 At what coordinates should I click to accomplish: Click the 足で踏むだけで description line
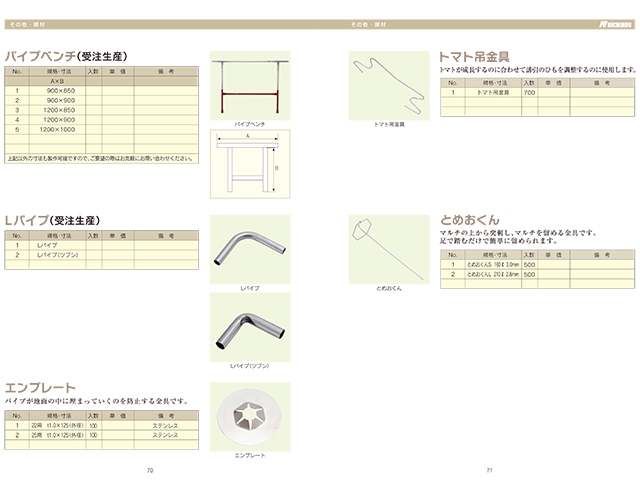[x=498, y=241]
